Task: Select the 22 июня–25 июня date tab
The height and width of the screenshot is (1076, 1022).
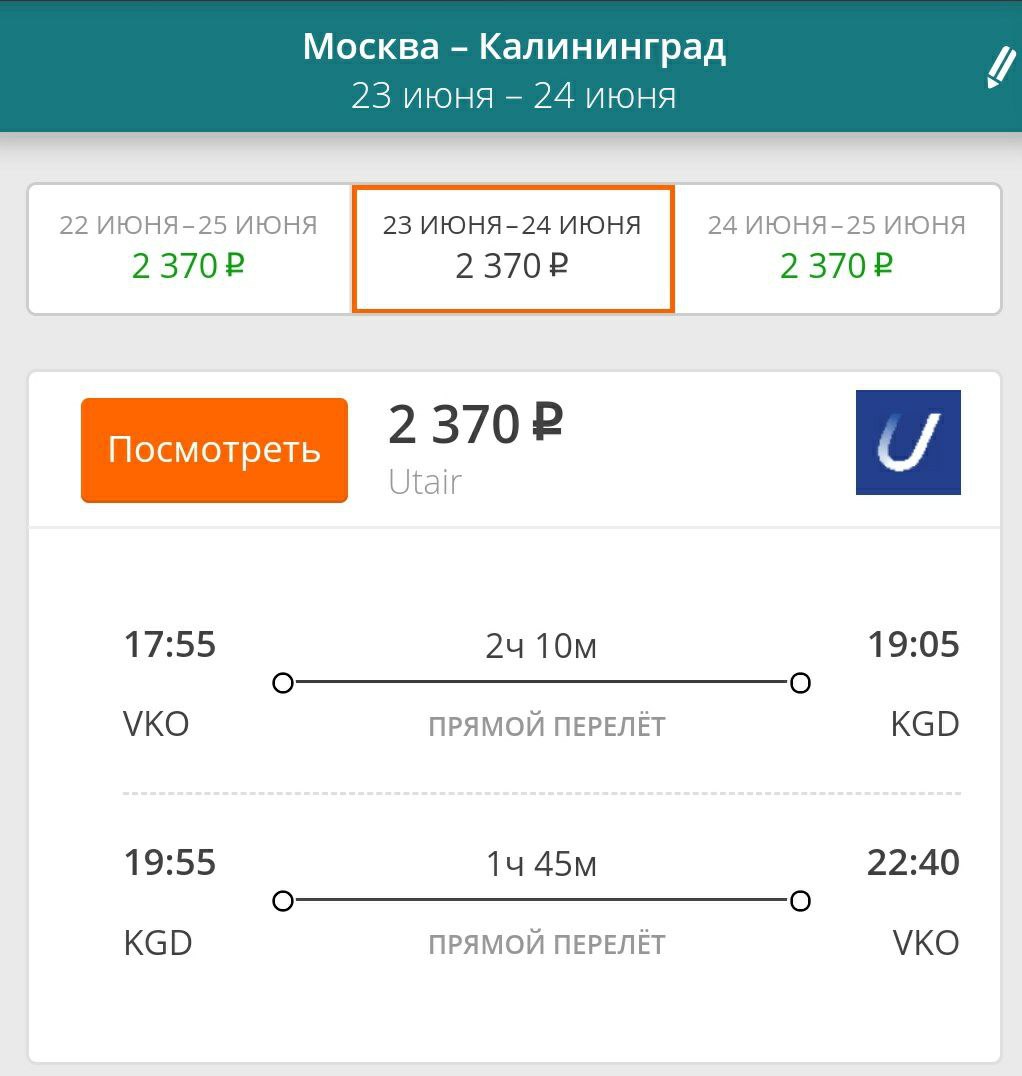Action: pyautogui.click(x=188, y=248)
